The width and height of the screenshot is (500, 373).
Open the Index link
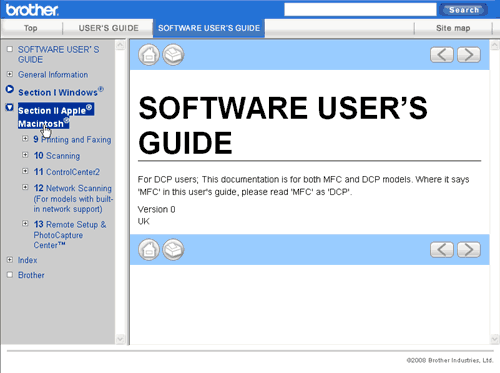click(x=27, y=260)
